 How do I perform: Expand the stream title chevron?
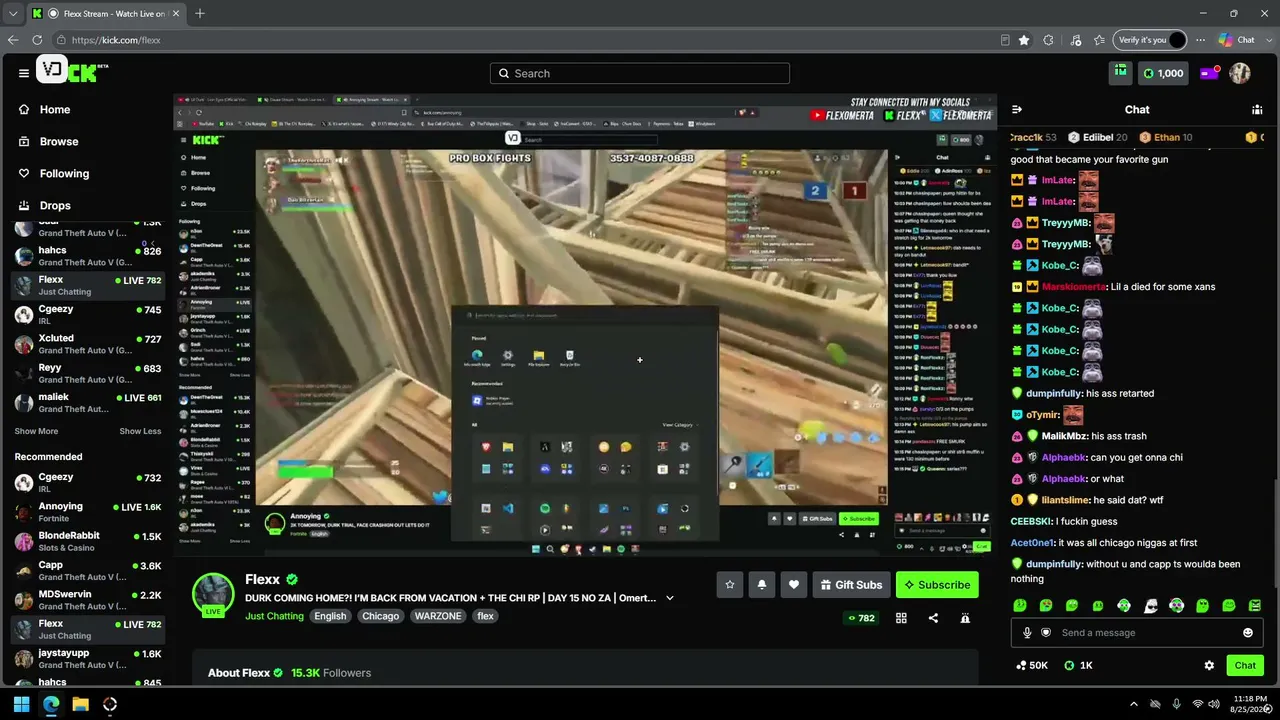[670, 598]
